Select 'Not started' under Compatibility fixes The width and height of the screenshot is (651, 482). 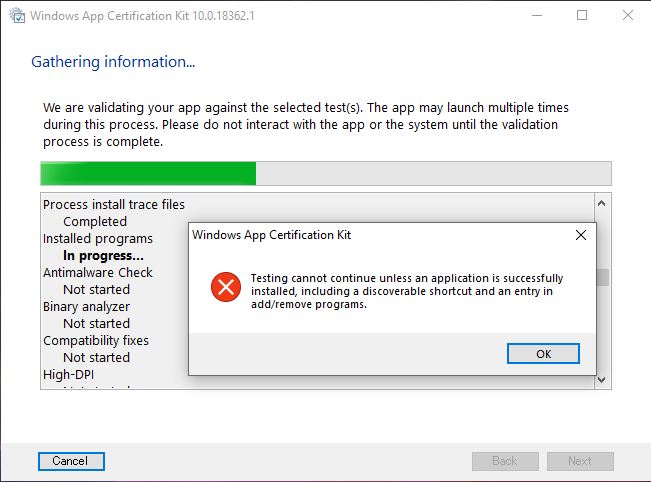pos(96,358)
